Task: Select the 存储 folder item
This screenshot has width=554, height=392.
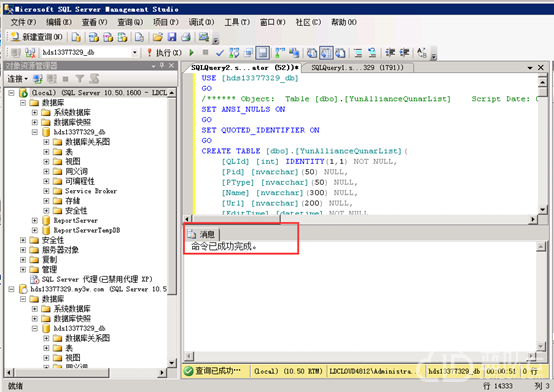Action: pyautogui.click(x=73, y=201)
